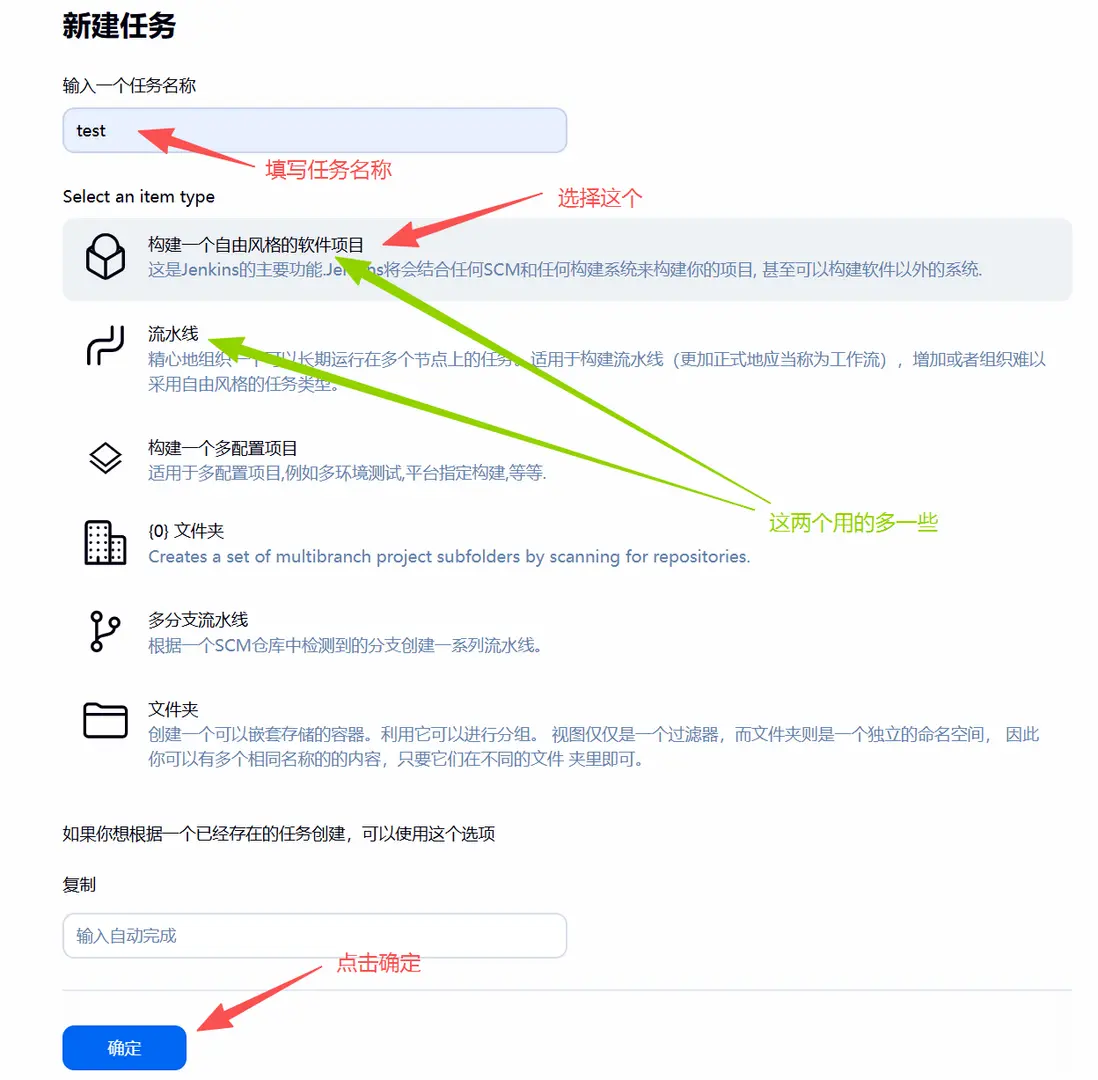Choose the 文件夹 item type title

[173, 709]
